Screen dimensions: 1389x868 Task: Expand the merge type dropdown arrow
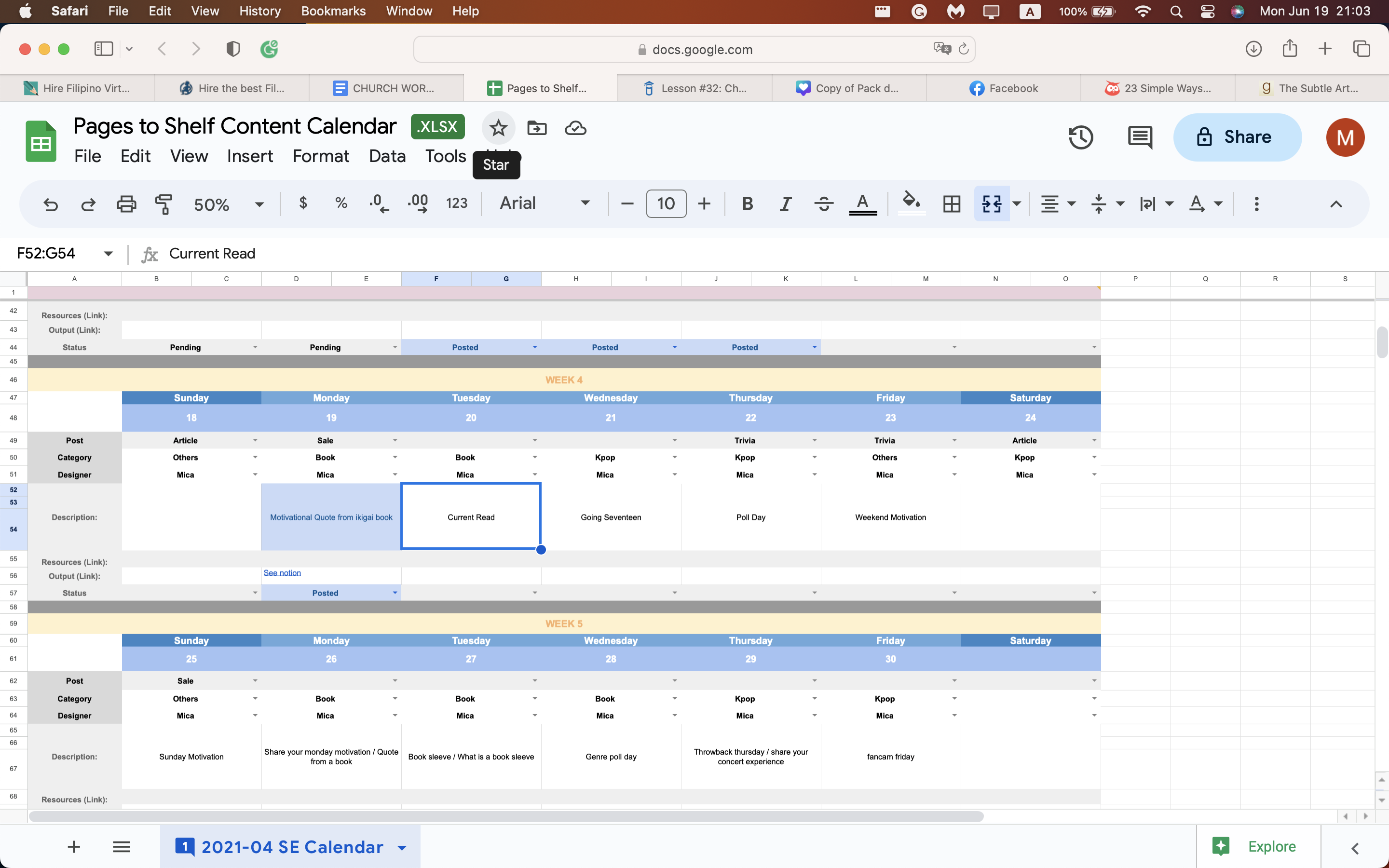[x=1017, y=203]
